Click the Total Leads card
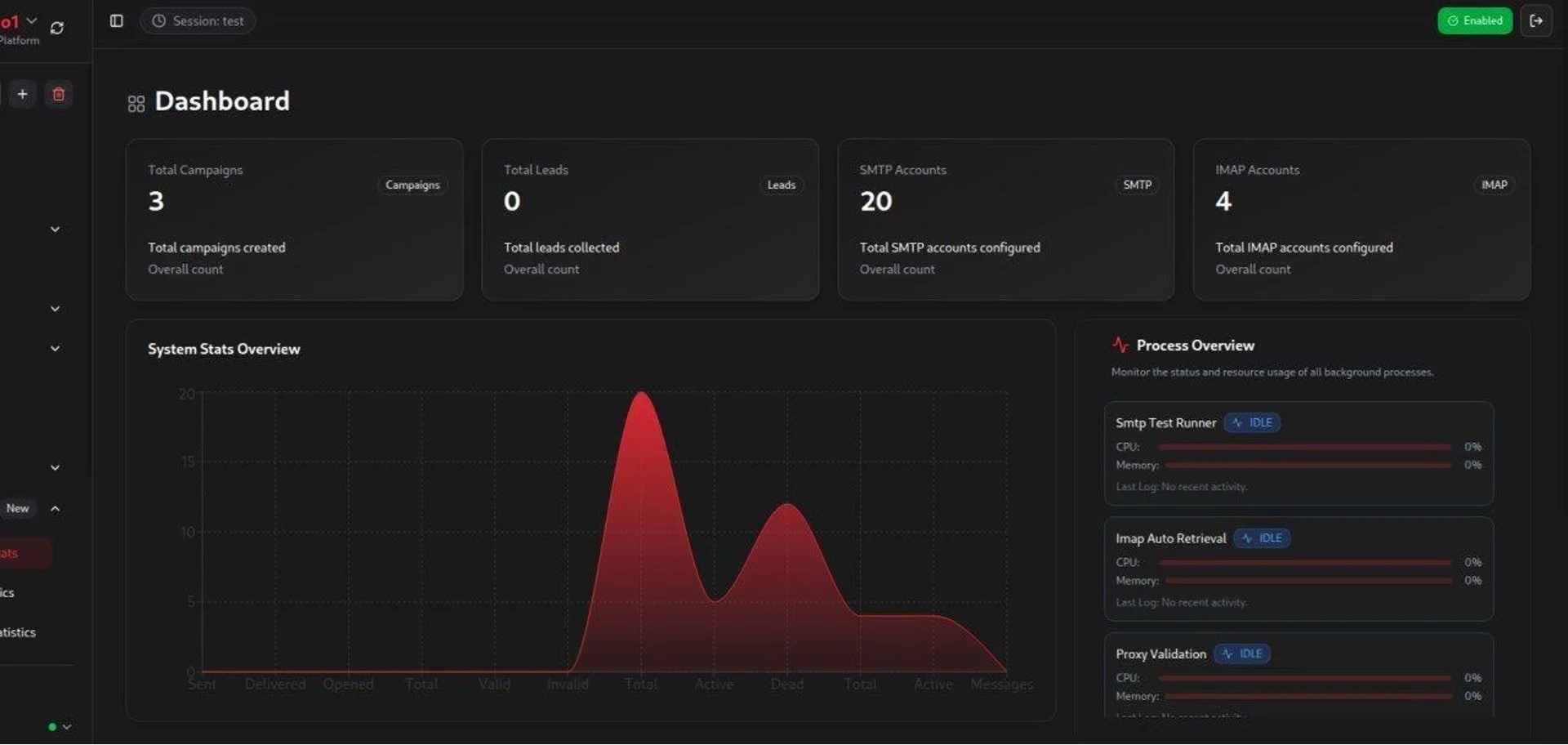 [649, 220]
